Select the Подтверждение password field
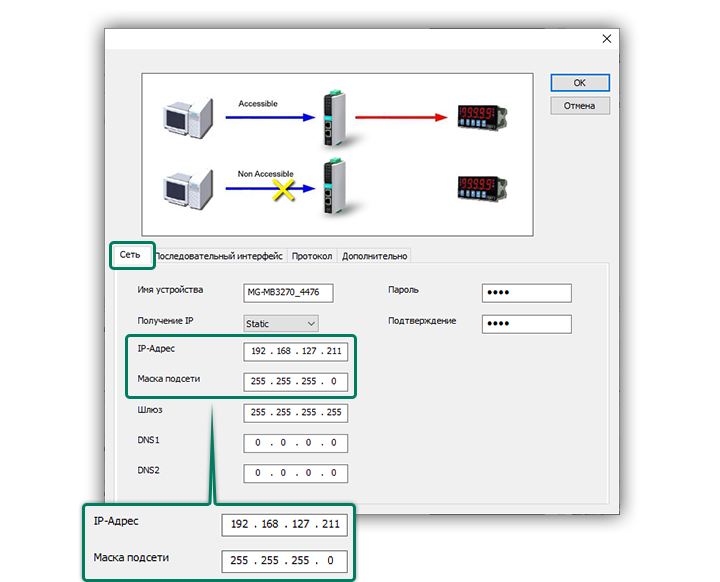 pyautogui.click(x=526, y=324)
